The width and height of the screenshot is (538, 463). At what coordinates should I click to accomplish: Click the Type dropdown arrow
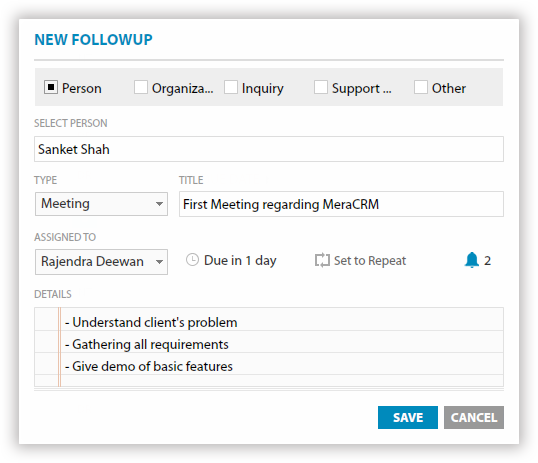pos(159,204)
